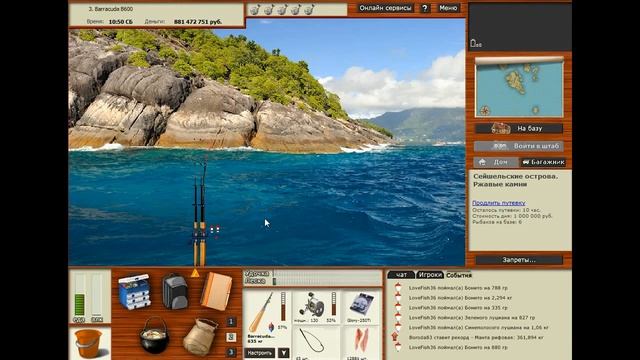Click the orange bucket fish keepnet
The width and height of the screenshot is (640, 360).
89,344
